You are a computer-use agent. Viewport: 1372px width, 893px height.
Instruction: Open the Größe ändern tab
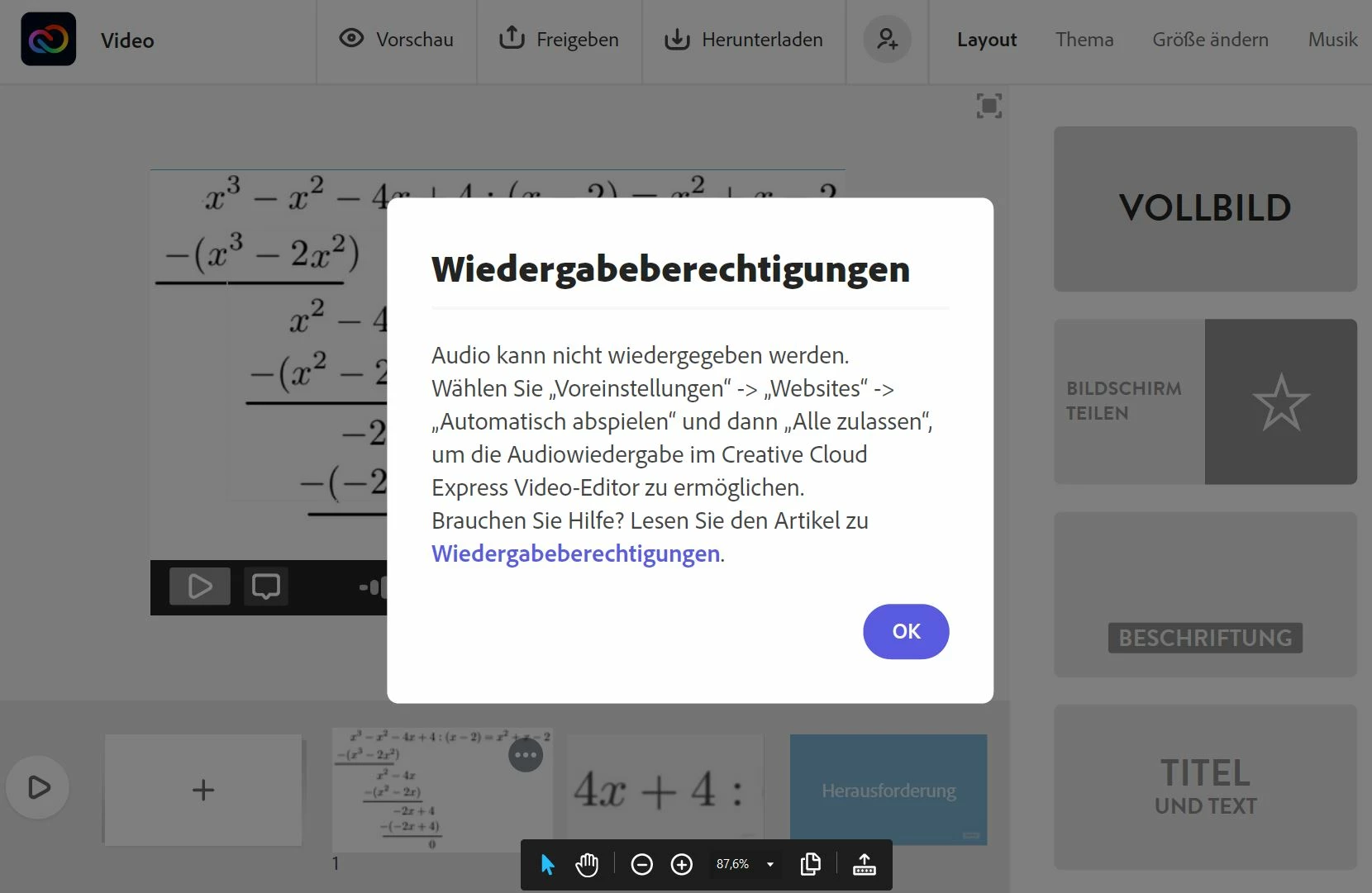click(x=1210, y=40)
